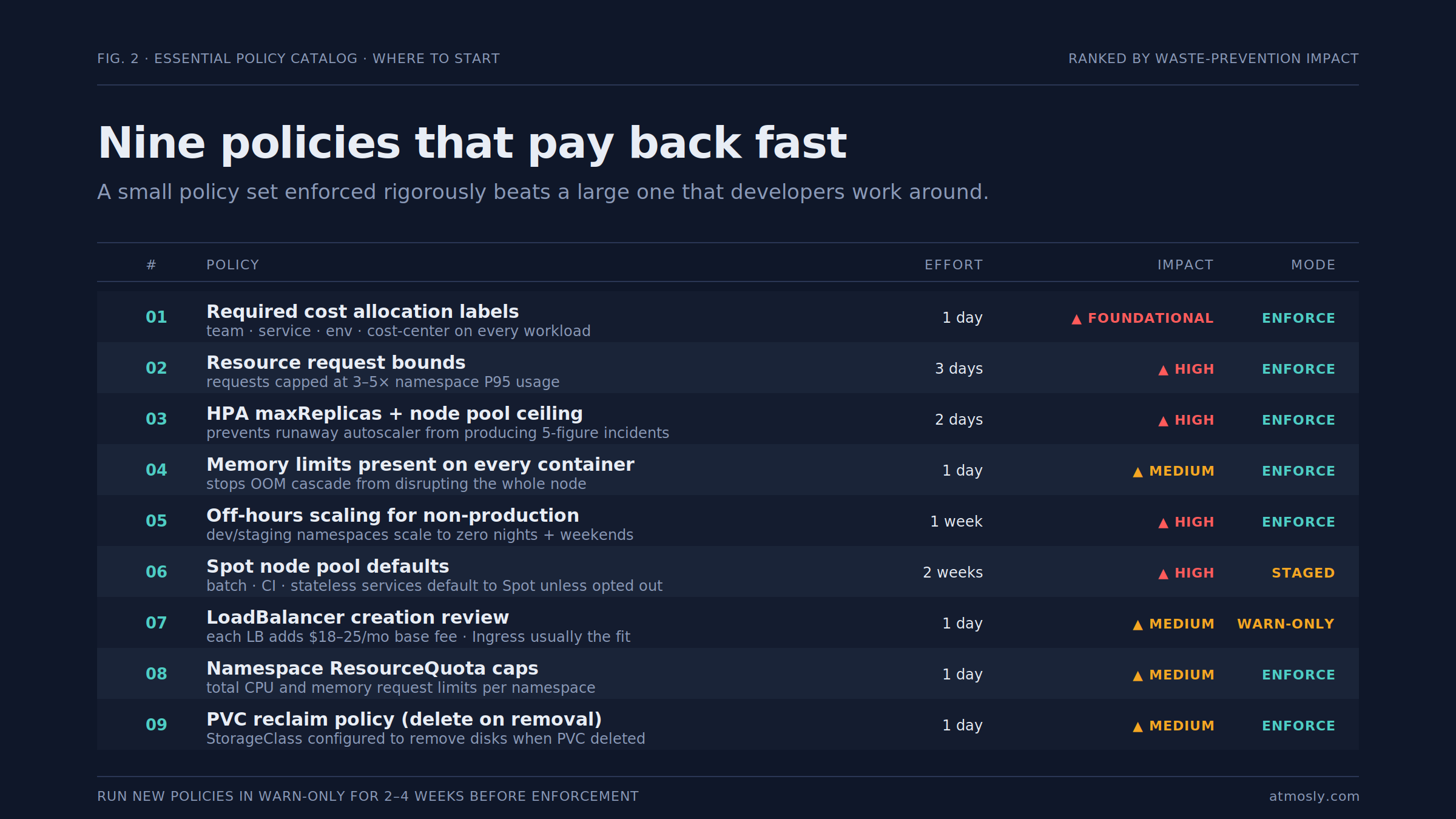Click 'Memory limits present on every container'
Viewport: 1456px width, 819px height.
coord(420,464)
